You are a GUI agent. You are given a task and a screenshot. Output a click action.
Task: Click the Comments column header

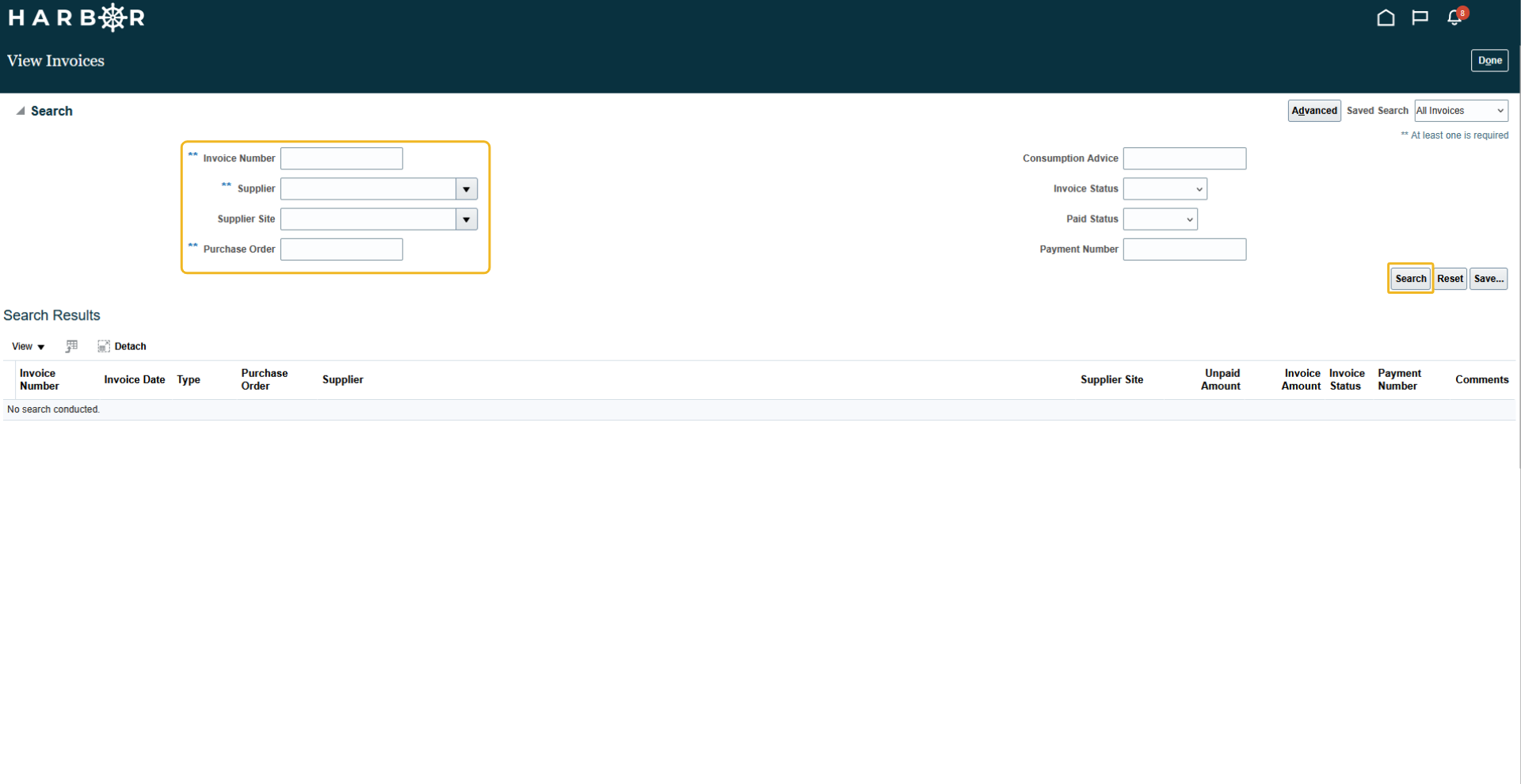tap(1481, 379)
